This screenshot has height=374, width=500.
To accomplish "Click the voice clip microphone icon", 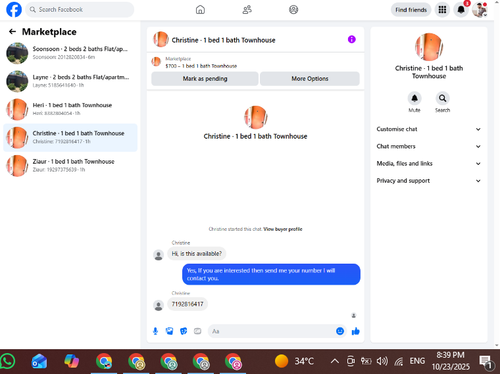I will tap(155, 331).
